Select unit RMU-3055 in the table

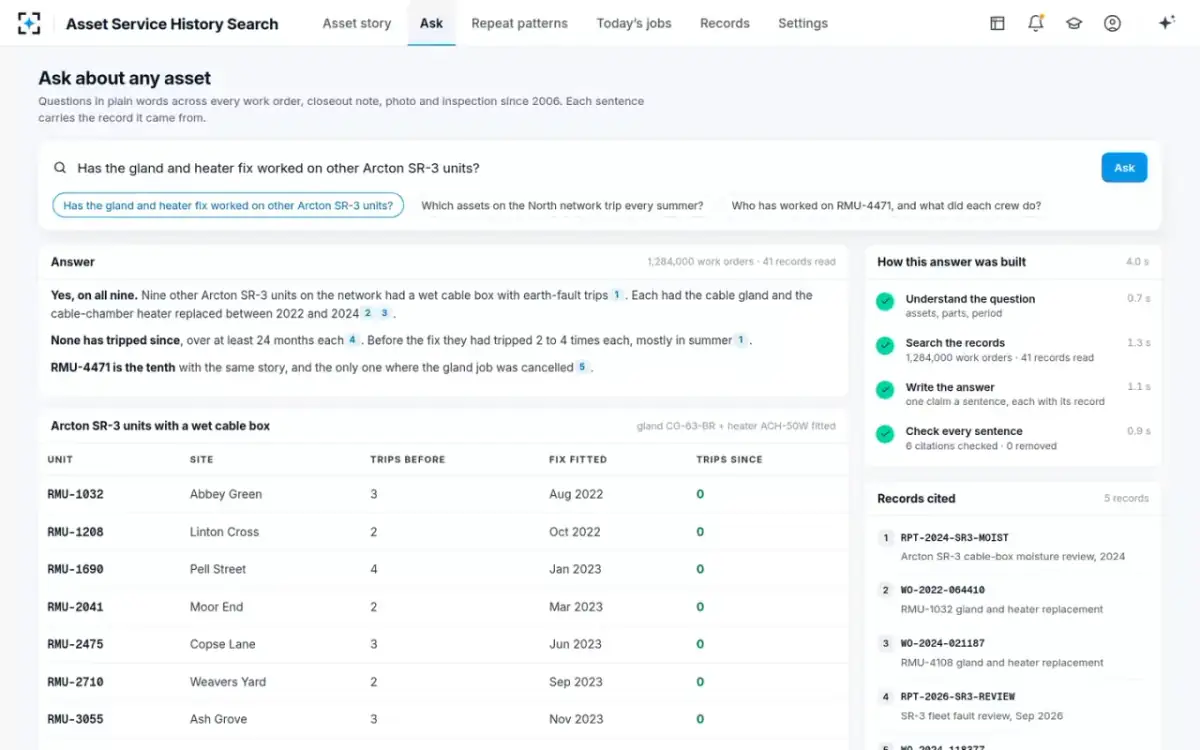(x=75, y=719)
